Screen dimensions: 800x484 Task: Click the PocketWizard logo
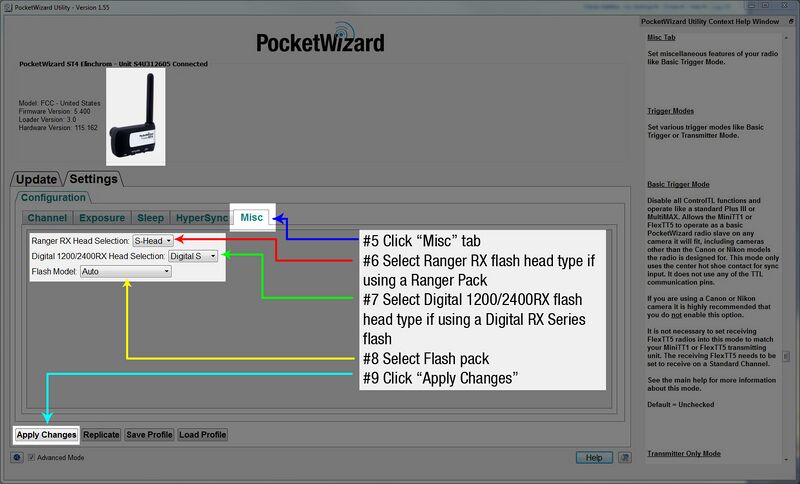pyautogui.click(x=320, y=38)
